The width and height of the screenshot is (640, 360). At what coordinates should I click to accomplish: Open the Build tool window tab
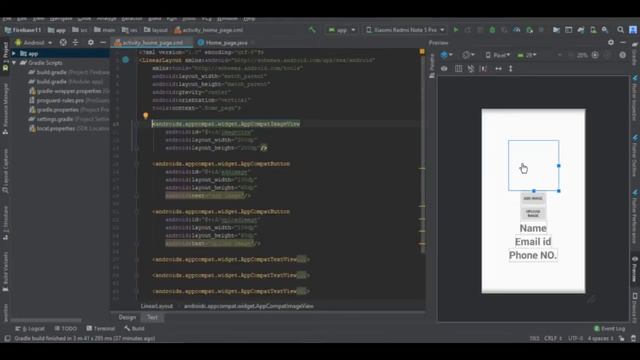pyautogui.click(x=134, y=329)
